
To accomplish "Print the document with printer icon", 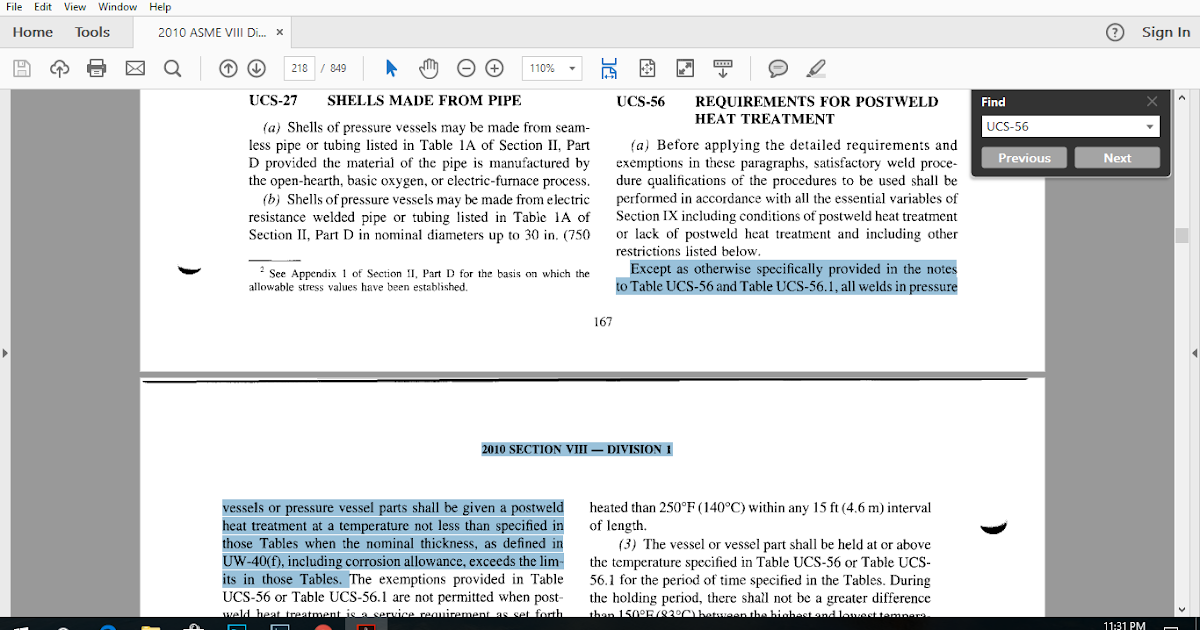I will (x=97, y=68).
